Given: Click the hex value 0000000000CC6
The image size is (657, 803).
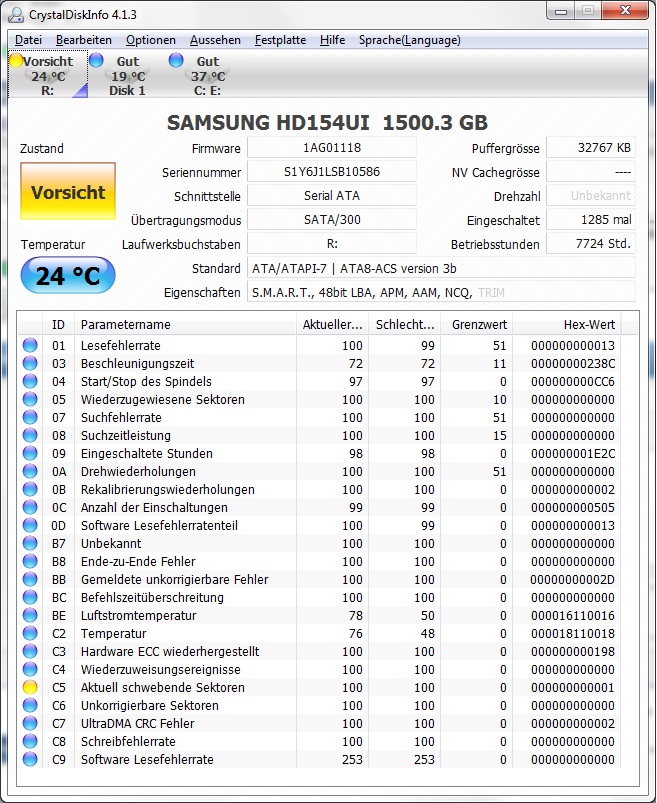Looking at the screenshot, I should tap(573, 382).
